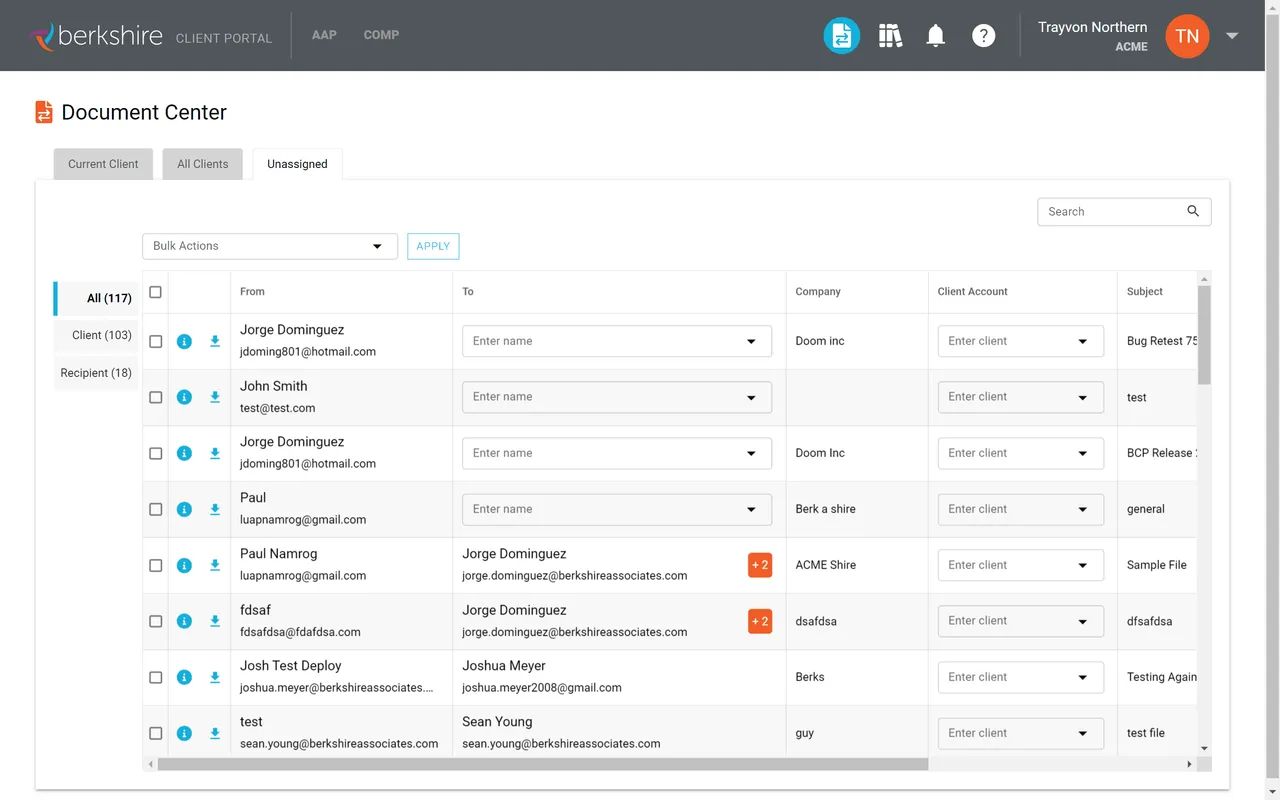Switch to the All Clients tab
This screenshot has width=1280, height=800.
pos(202,163)
